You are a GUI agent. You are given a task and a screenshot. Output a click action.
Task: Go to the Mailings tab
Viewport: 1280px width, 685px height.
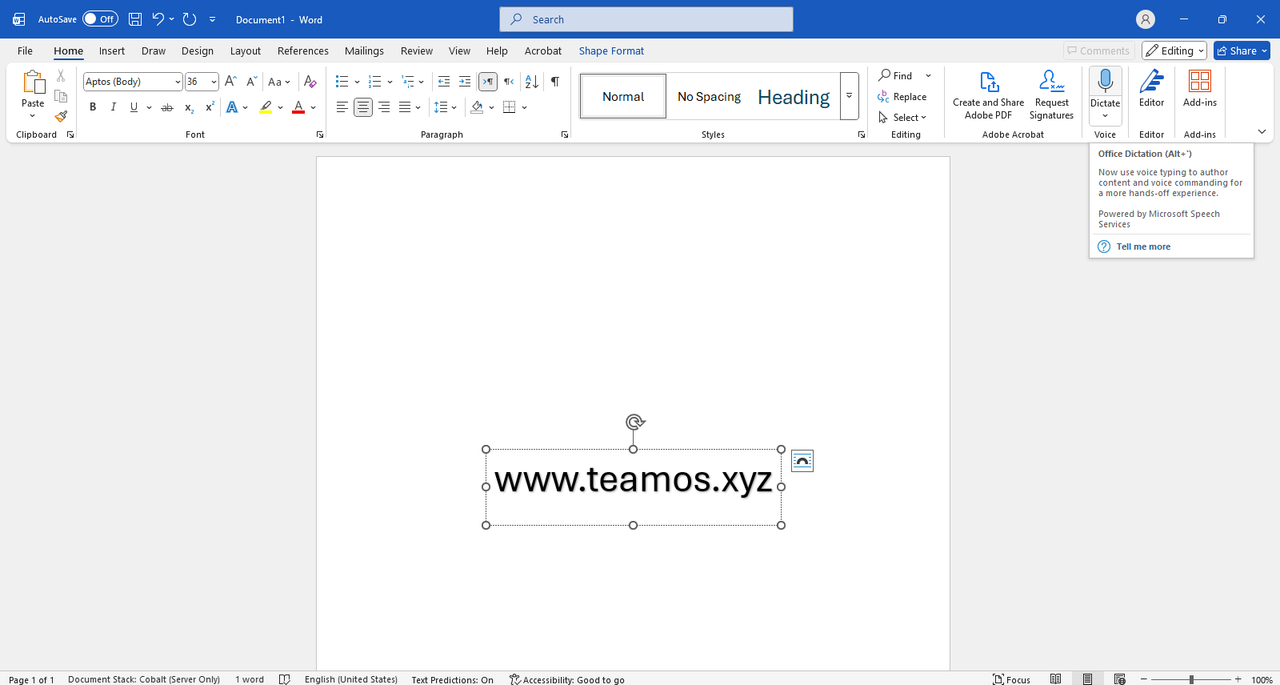364,51
